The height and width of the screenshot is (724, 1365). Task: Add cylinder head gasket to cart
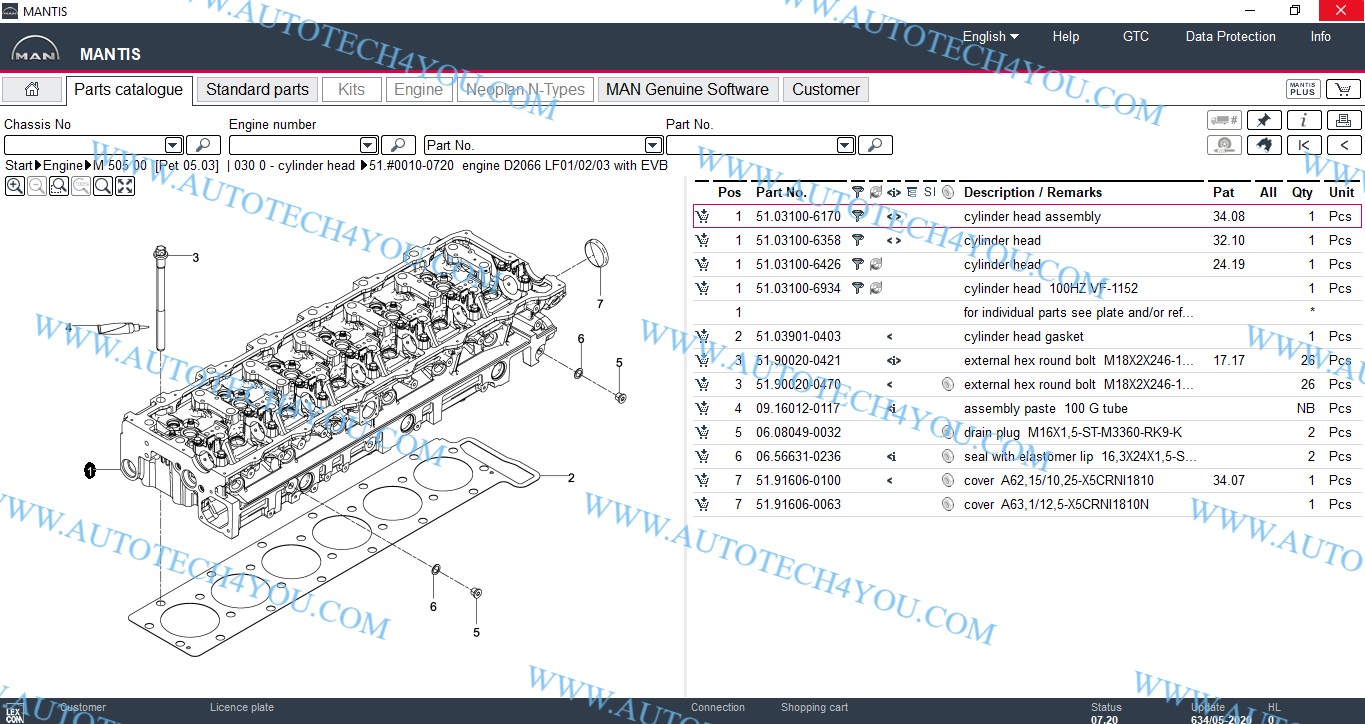click(x=703, y=337)
